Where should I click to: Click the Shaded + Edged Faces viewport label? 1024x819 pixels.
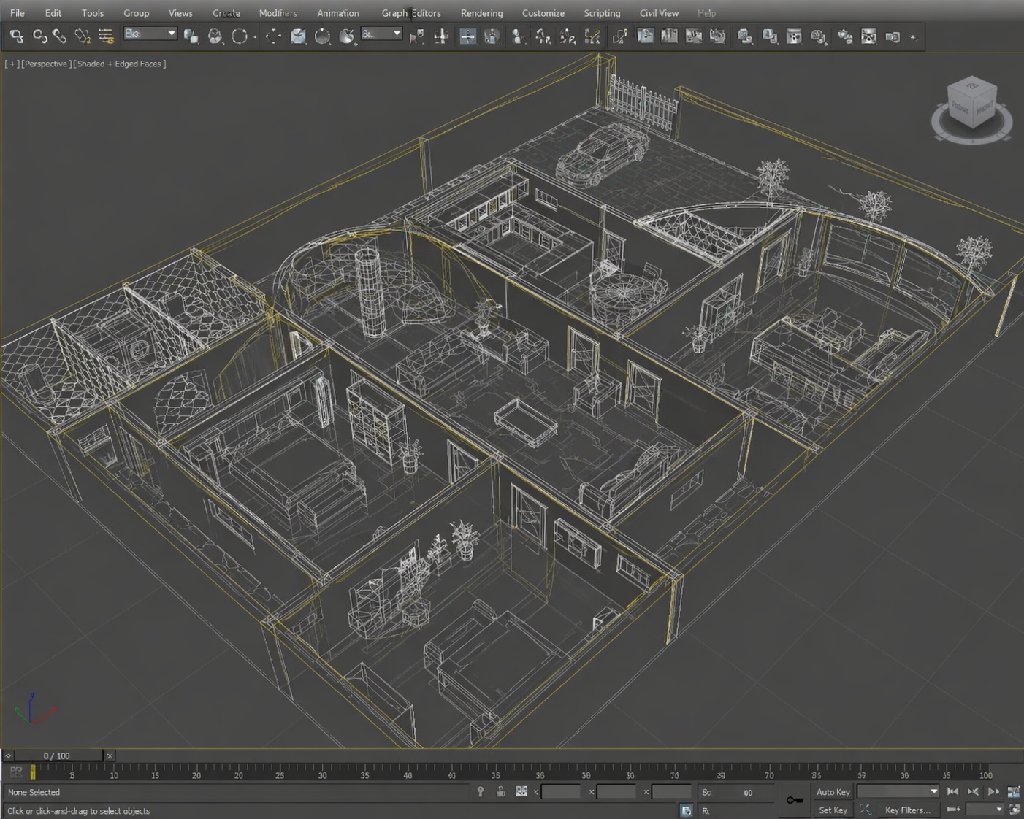click(x=121, y=64)
